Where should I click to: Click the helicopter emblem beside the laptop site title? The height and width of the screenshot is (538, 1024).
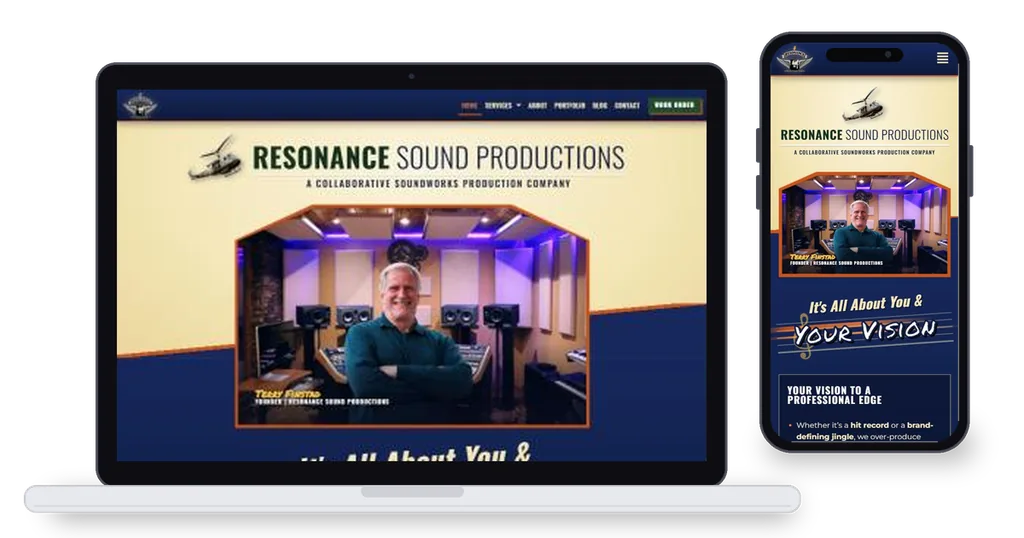click(215, 157)
